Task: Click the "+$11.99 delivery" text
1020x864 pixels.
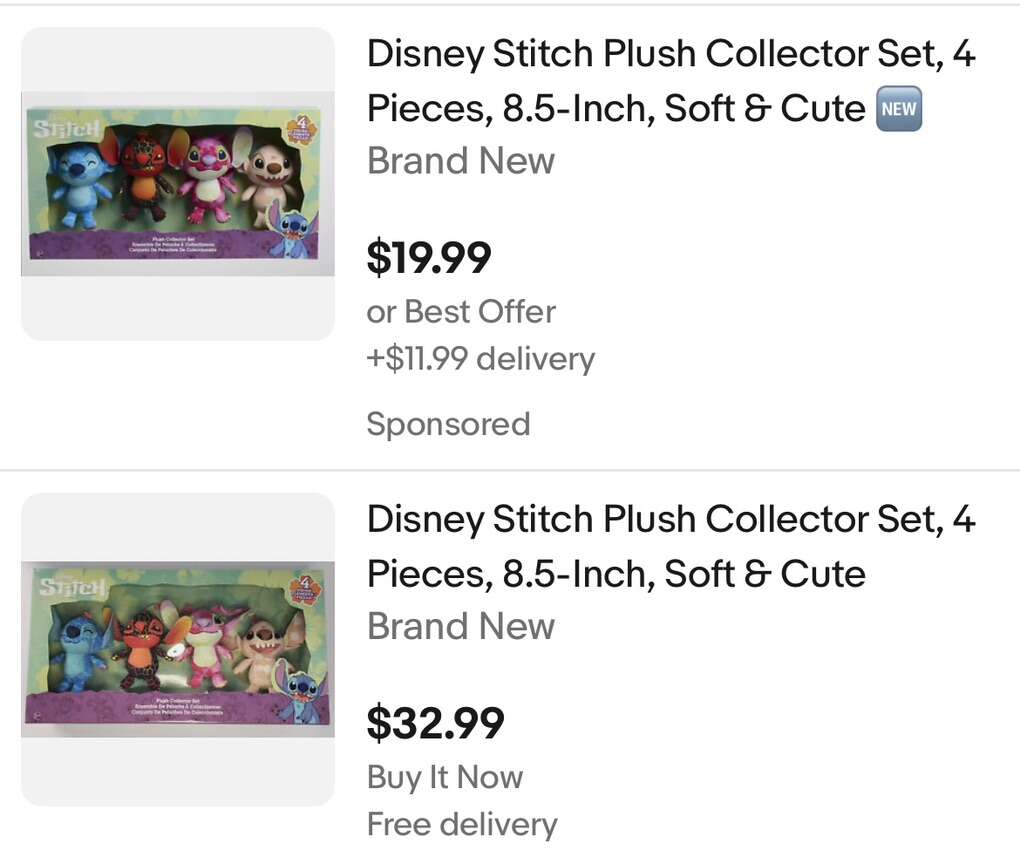Action: point(480,358)
